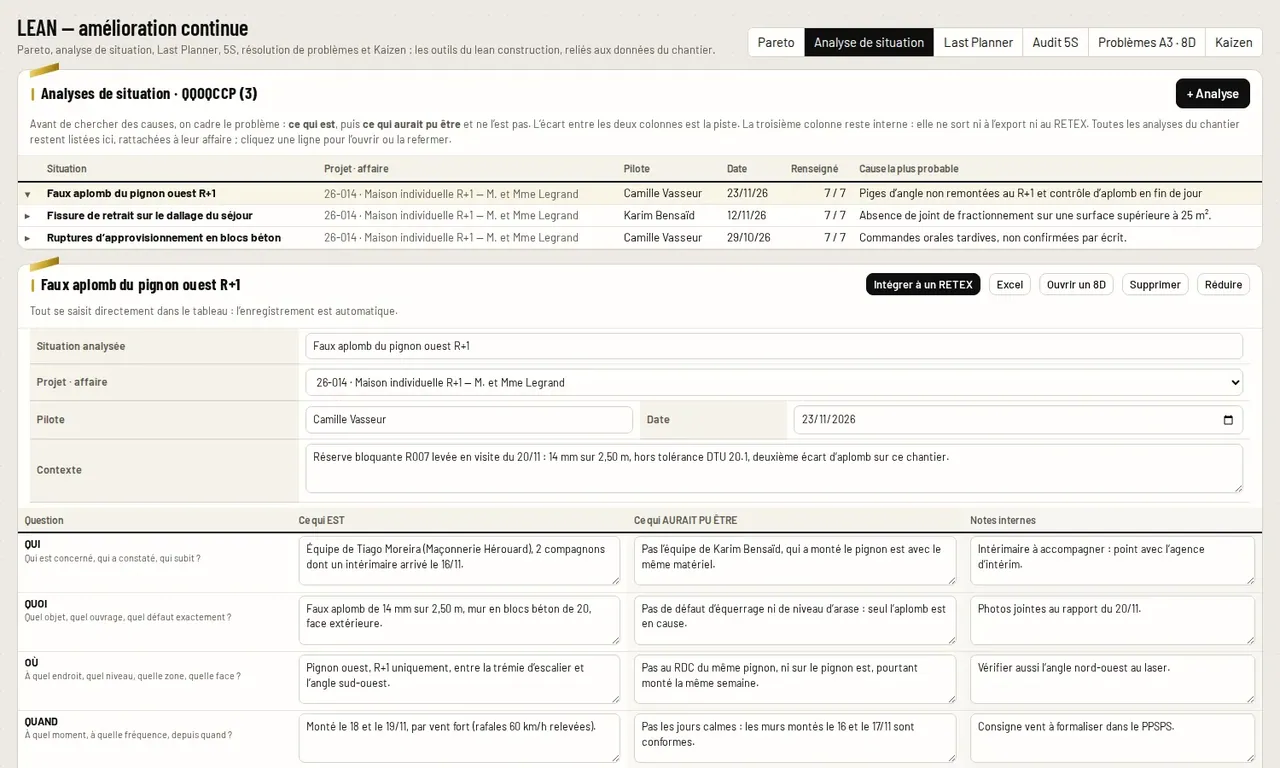
Task: Switch to the Pareto tab
Action: (x=776, y=42)
